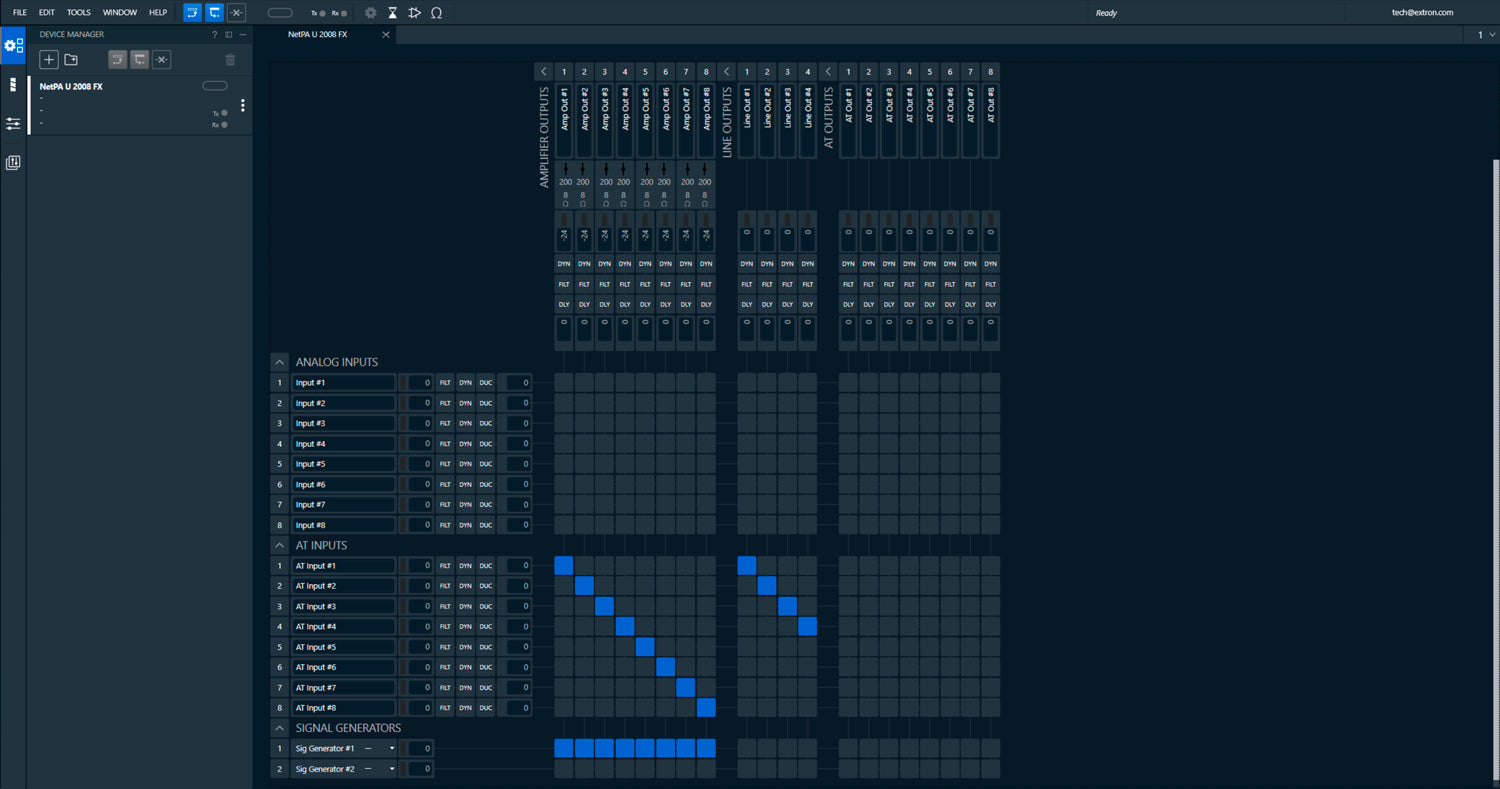Collapse the LINE OUTPUTS column group
The width and height of the screenshot is (1500, 789).
[727, 71]
